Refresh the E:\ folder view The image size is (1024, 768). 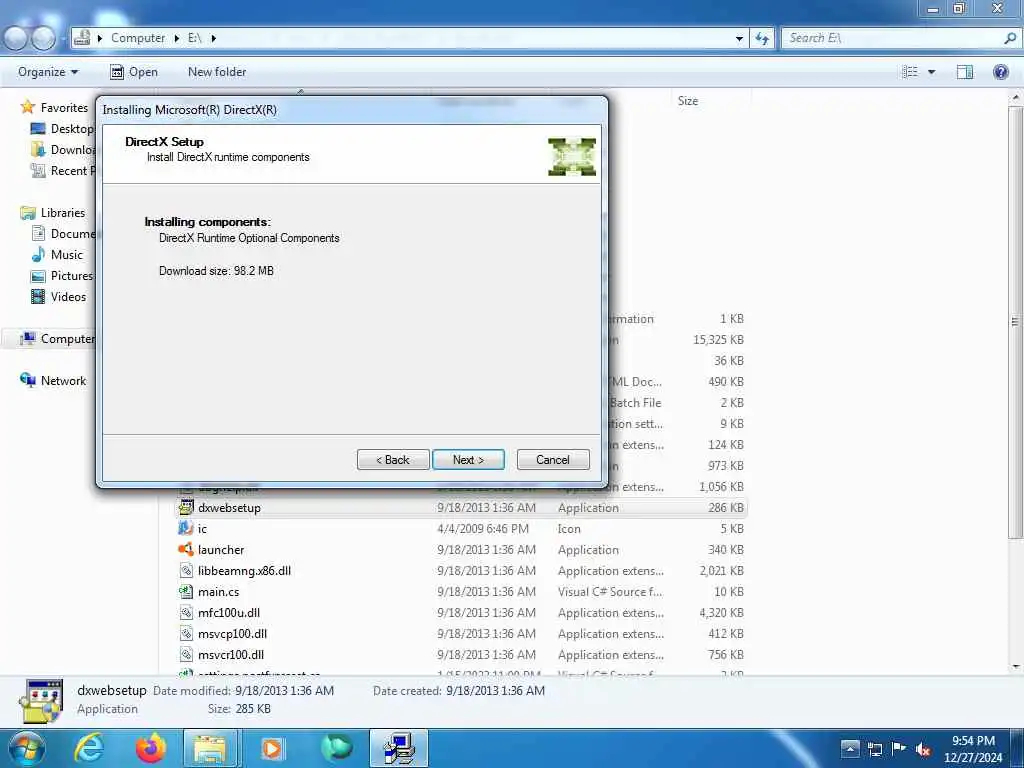point(762,39)
